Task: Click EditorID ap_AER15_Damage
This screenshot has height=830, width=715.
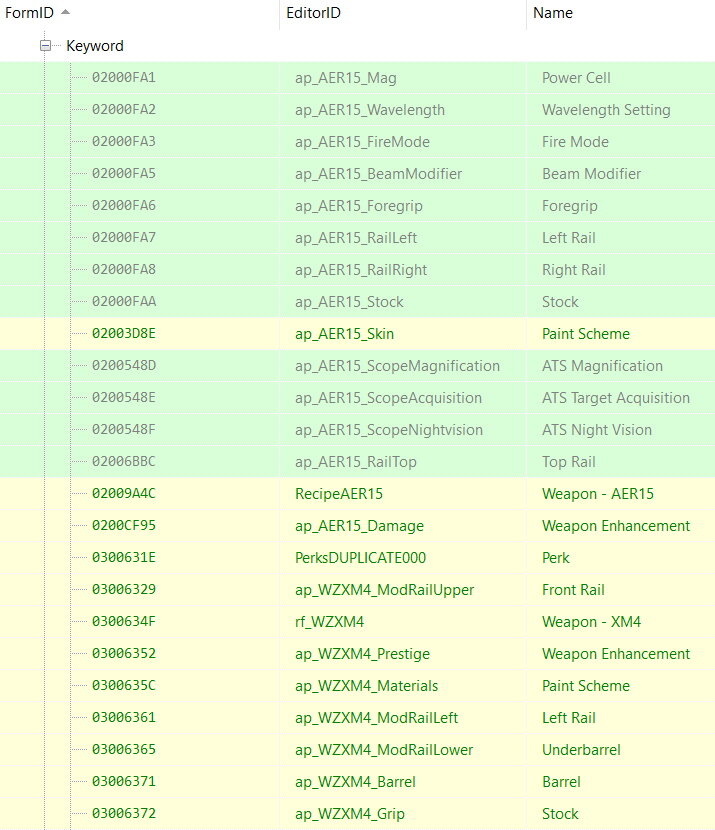Action: click(x=359, y=526)
